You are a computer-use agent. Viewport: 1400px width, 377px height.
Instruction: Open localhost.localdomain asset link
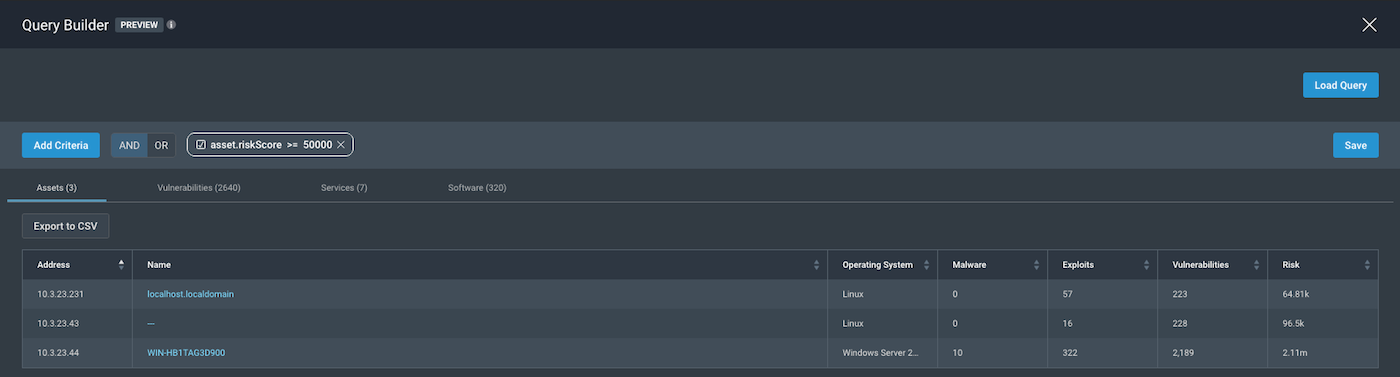(x=190, y=294)
